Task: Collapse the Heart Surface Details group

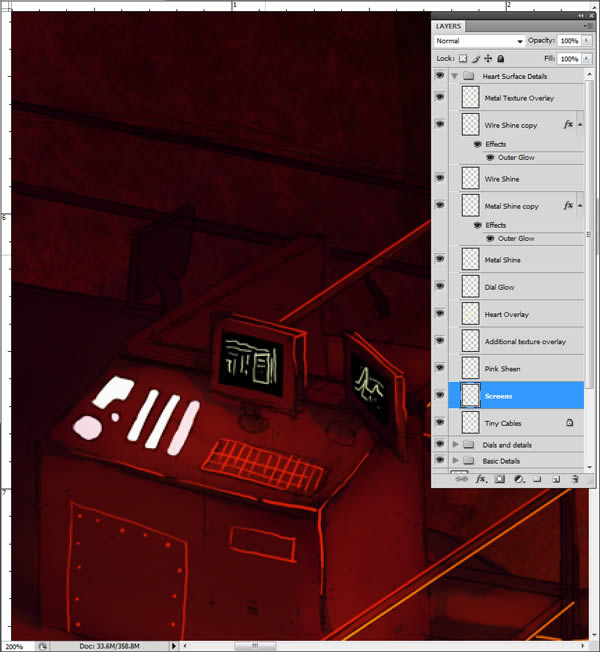Action: (x=454, y=76)
